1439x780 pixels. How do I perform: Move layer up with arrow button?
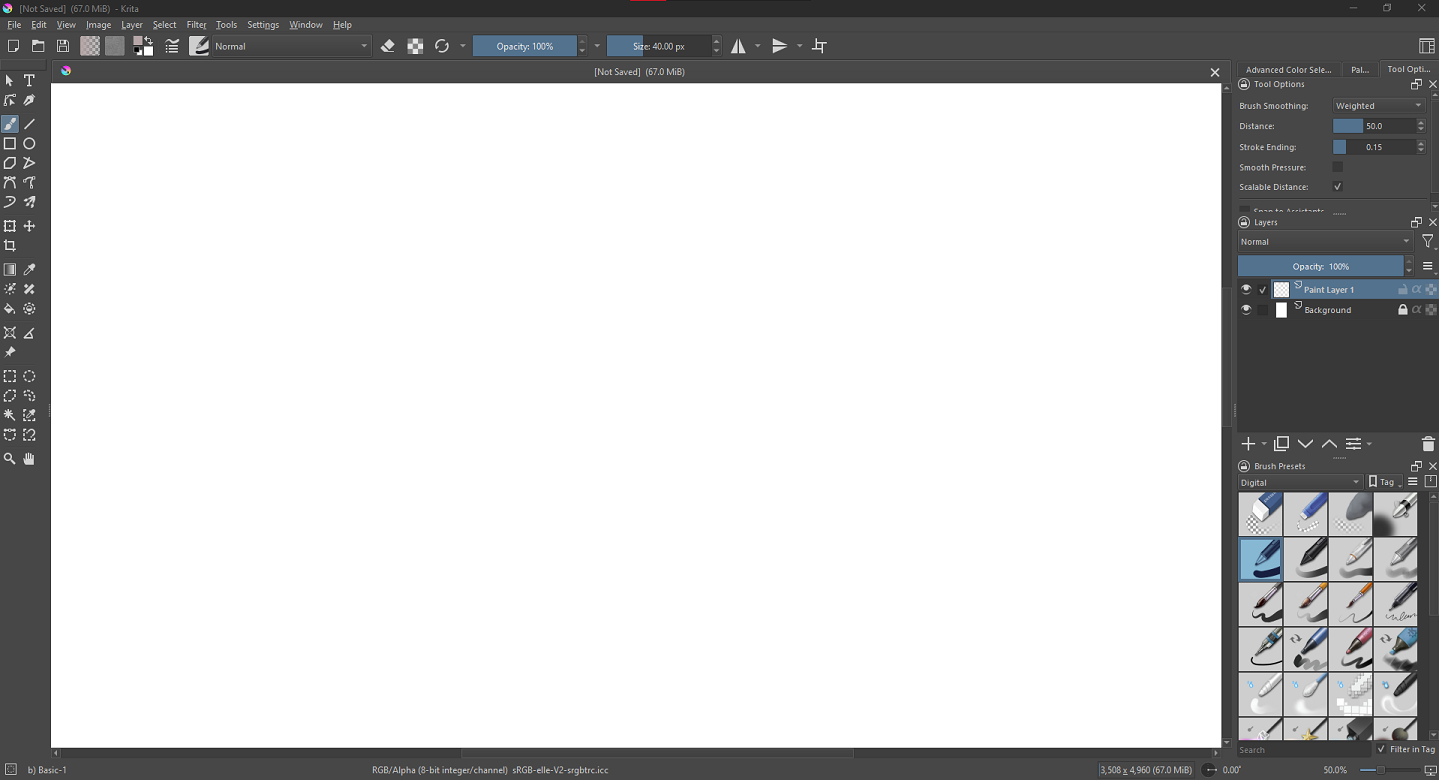pyautogui.click(x=1329, y=444)
